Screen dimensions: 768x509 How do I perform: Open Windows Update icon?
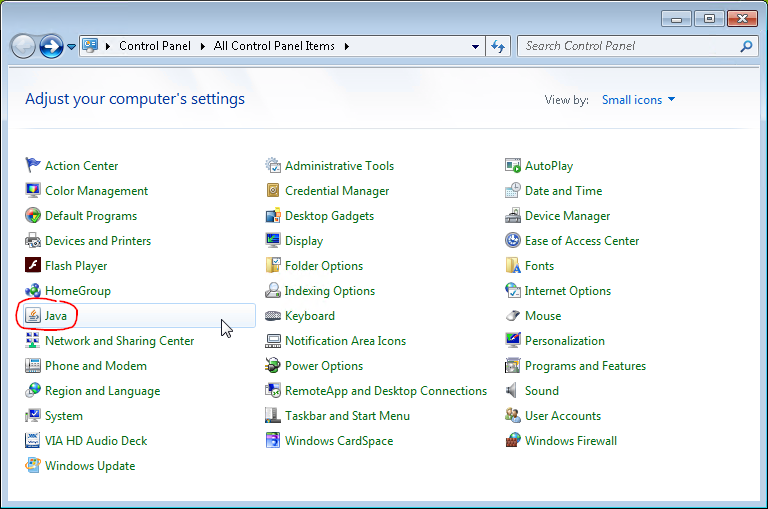coord(33,465)
